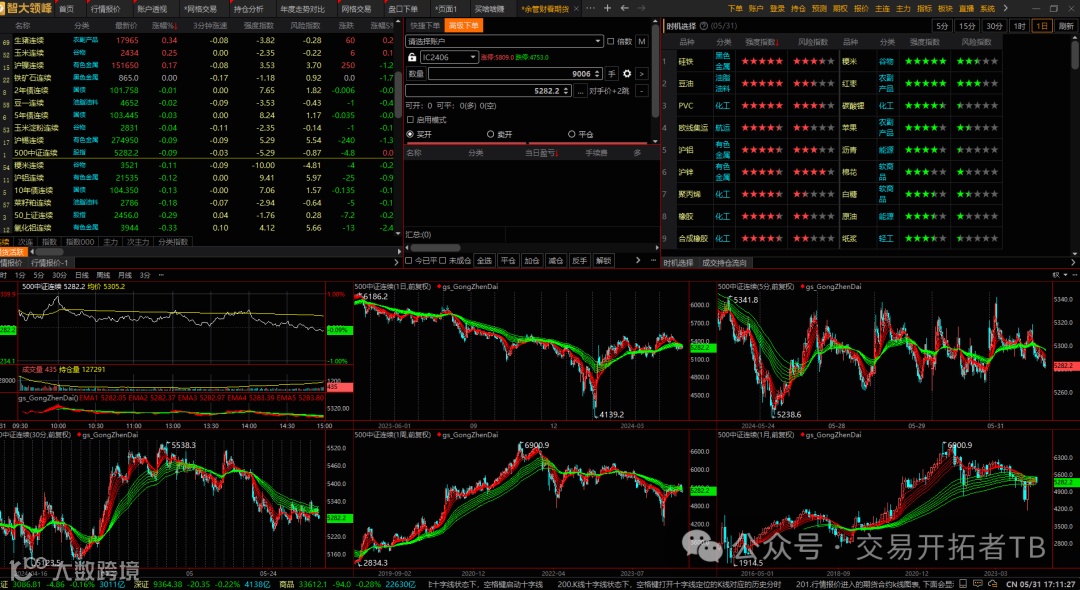Show more position buttons right arrow
This screenshot has height=590, width=1080.
pyautogui.click(x=638, y=260)
